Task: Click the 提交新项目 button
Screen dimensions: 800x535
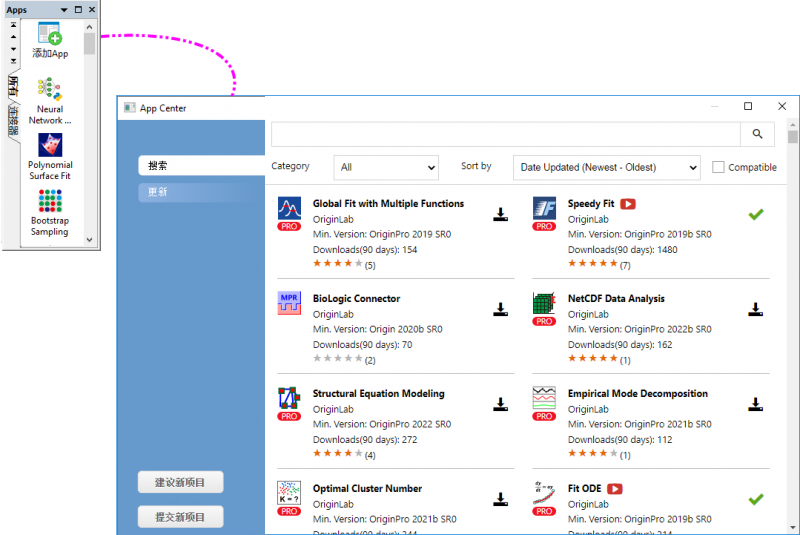Action: coord(180,517)
